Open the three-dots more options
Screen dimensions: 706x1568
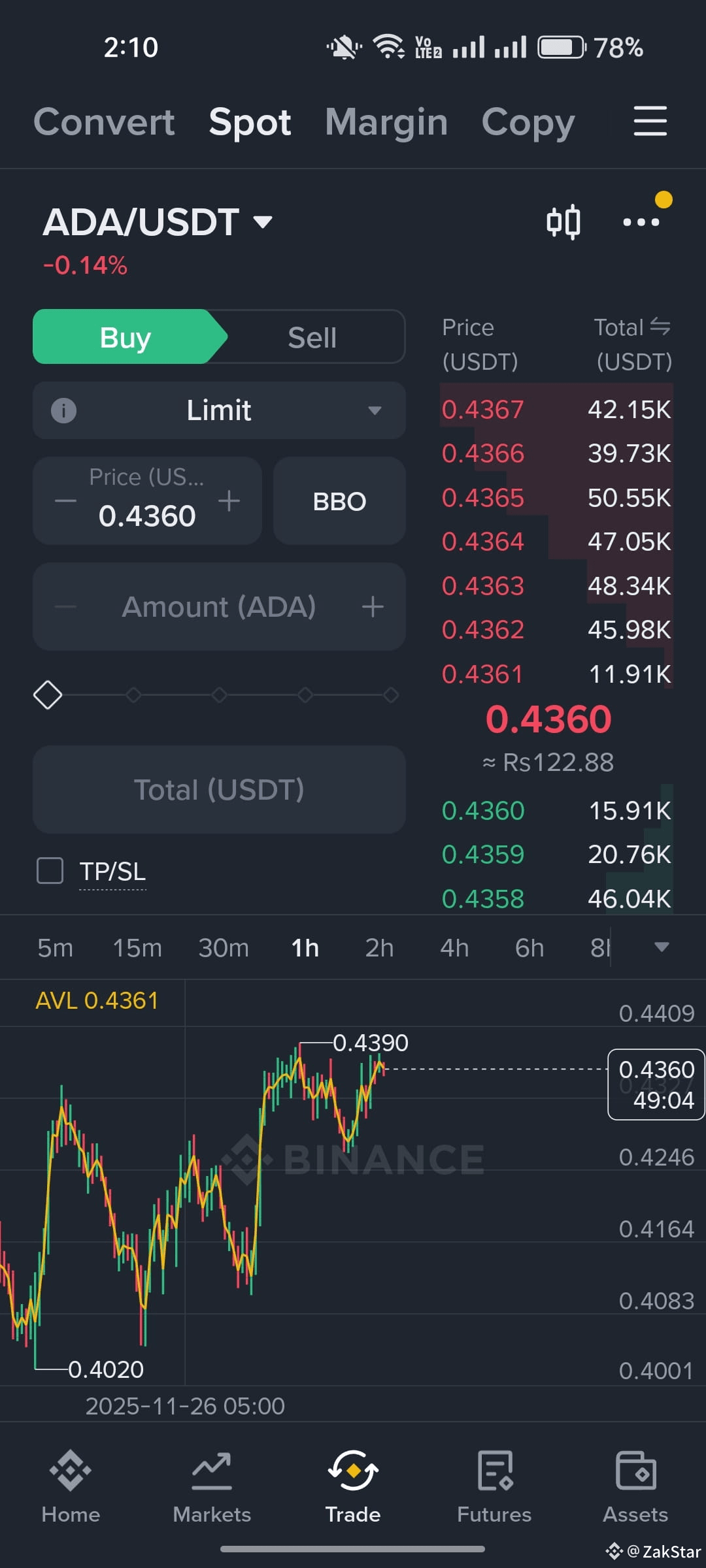point(641,222)
